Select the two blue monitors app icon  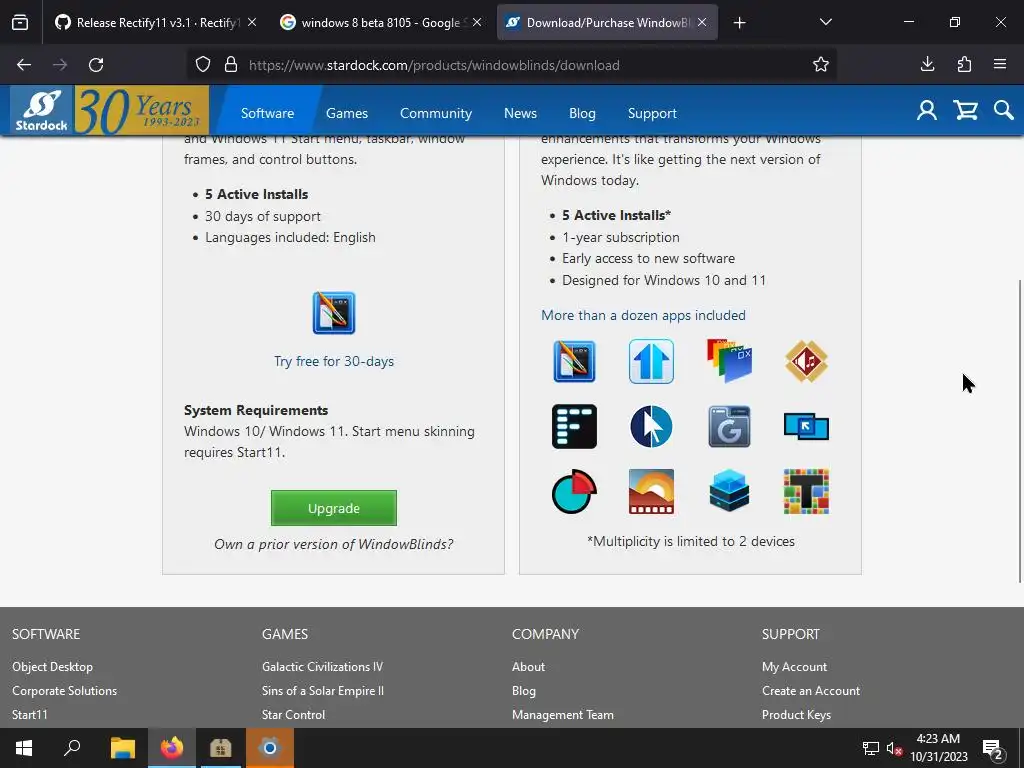(x=807, y=427)
